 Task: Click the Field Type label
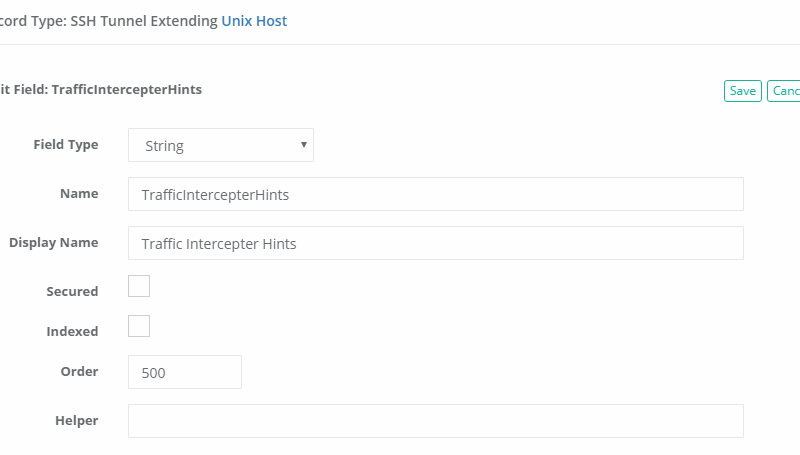click(66, 144)
